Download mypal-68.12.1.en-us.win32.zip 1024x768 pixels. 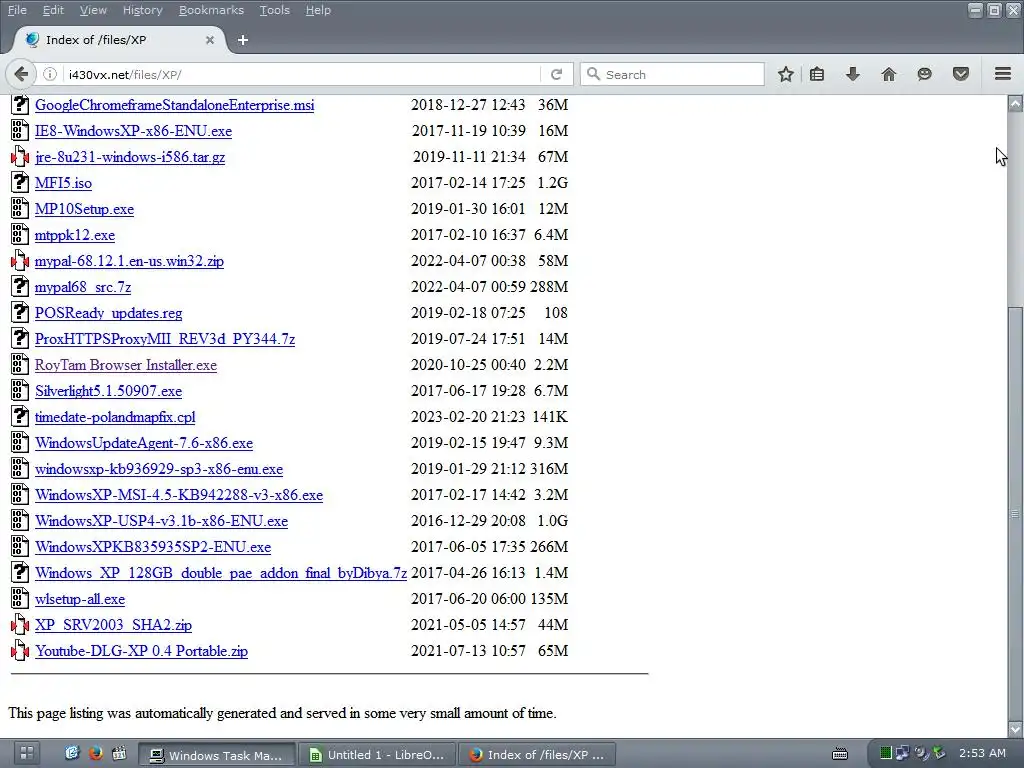(129, 261)
